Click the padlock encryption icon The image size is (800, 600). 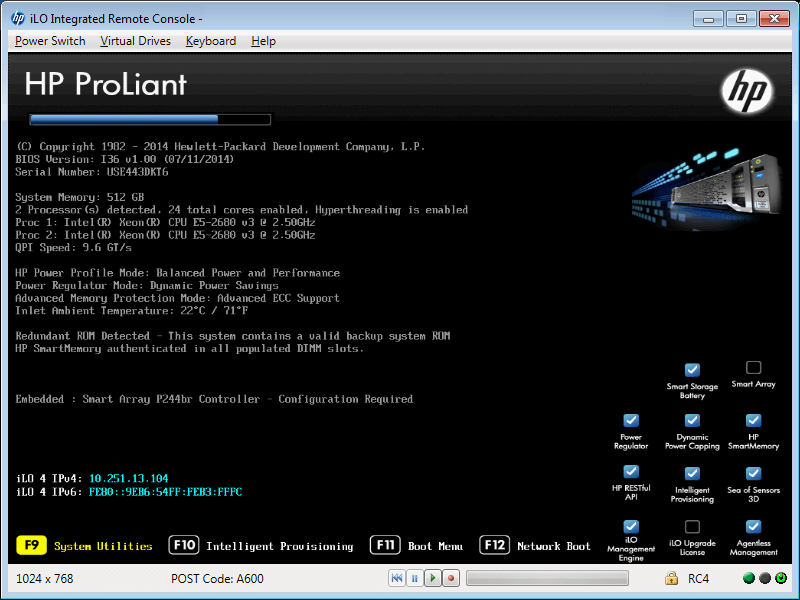(x=671, y=578)
